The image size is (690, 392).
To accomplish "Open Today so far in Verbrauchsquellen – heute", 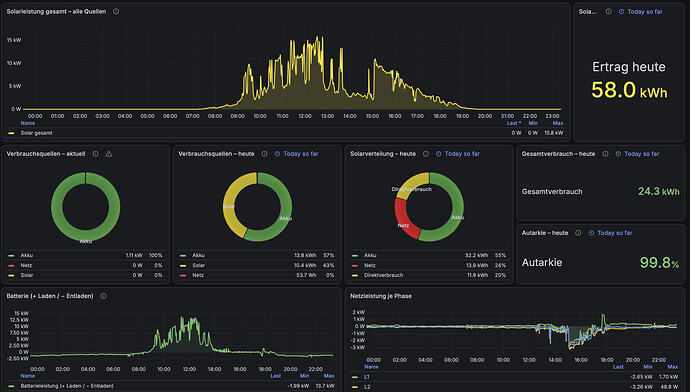I will click(x=301, y=154).
